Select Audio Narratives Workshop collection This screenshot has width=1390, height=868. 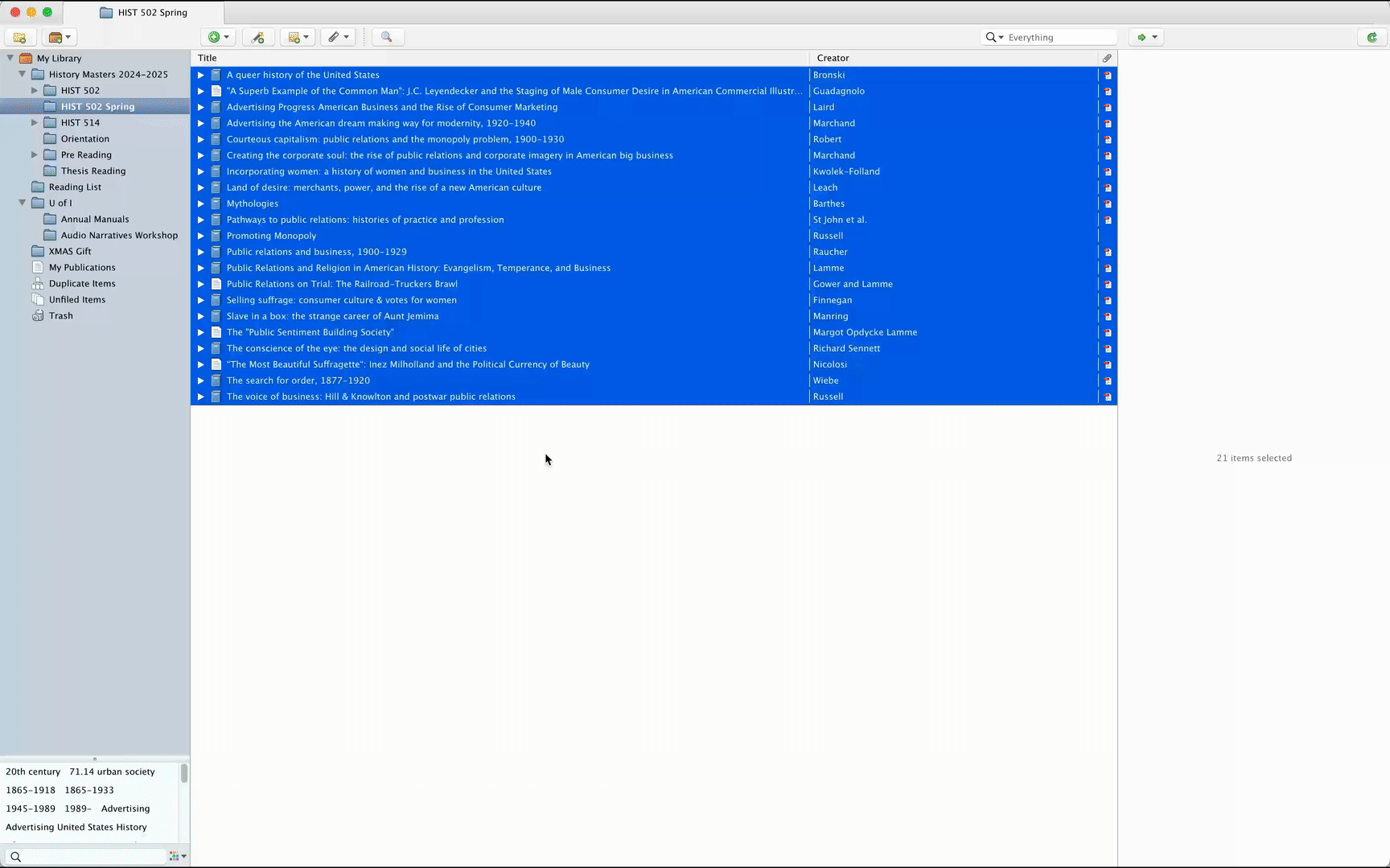click(119, 235)
